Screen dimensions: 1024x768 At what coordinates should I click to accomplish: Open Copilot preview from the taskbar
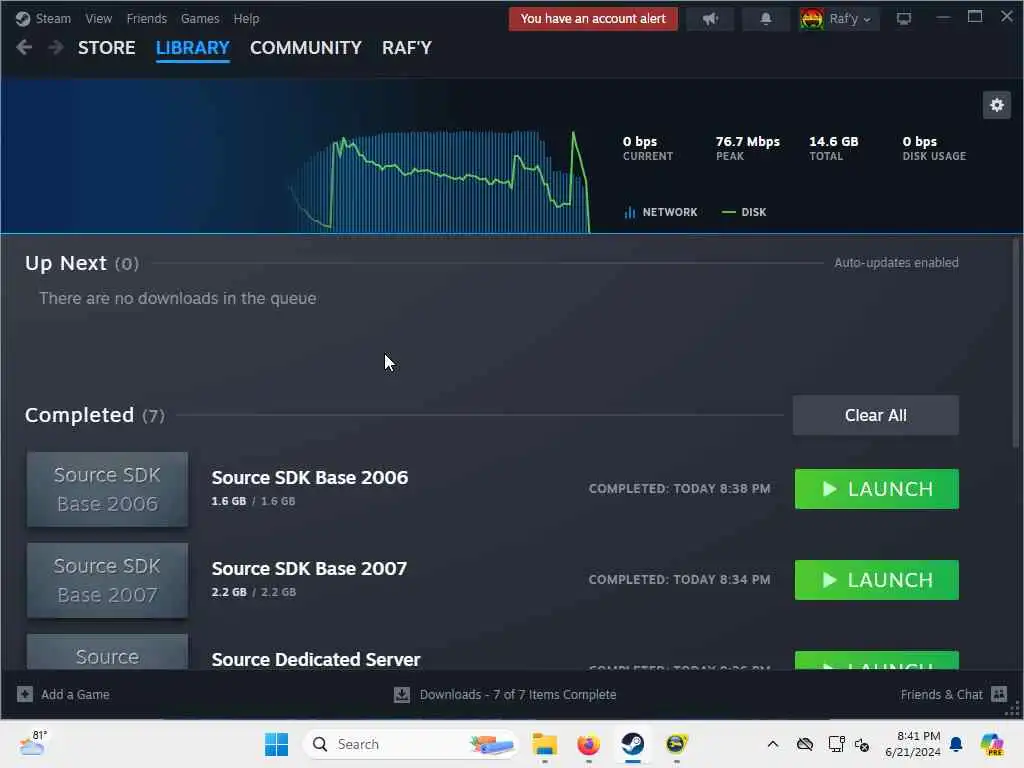pos(991,744)
